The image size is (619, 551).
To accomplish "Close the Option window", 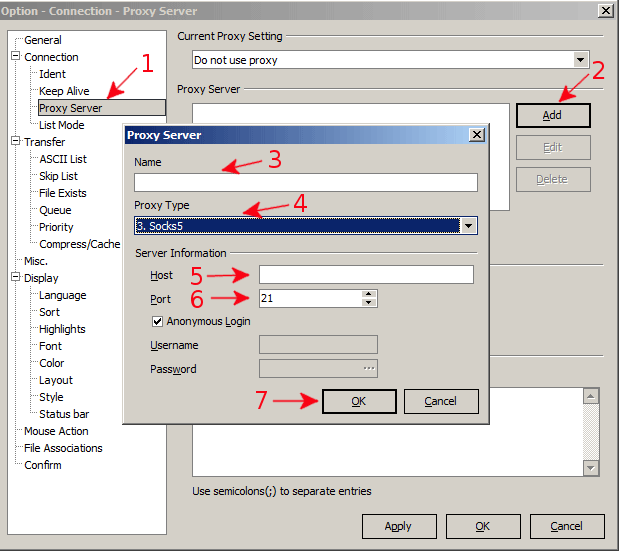I will 606,10.
